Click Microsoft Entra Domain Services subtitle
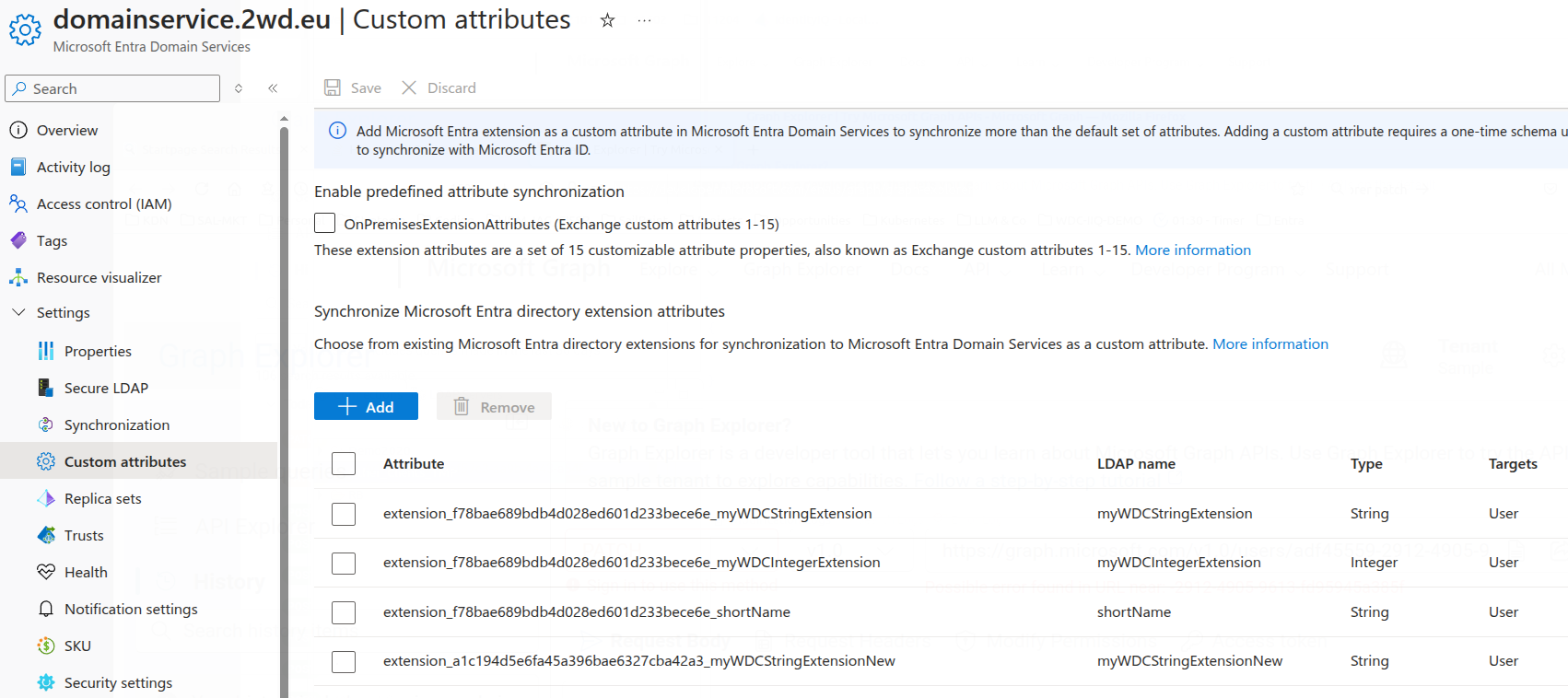The width and height of the screenshot is (1568, 698). (x=152, y=46)
